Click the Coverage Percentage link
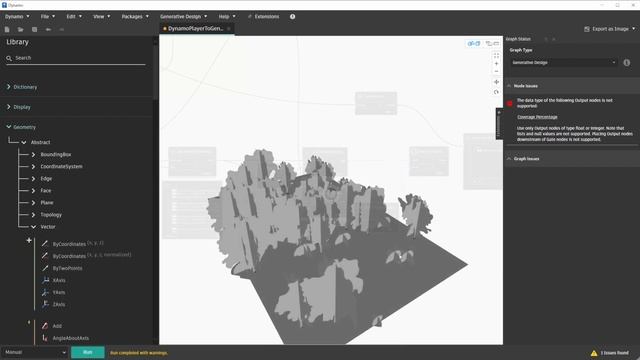 click(x=537, y=117)
